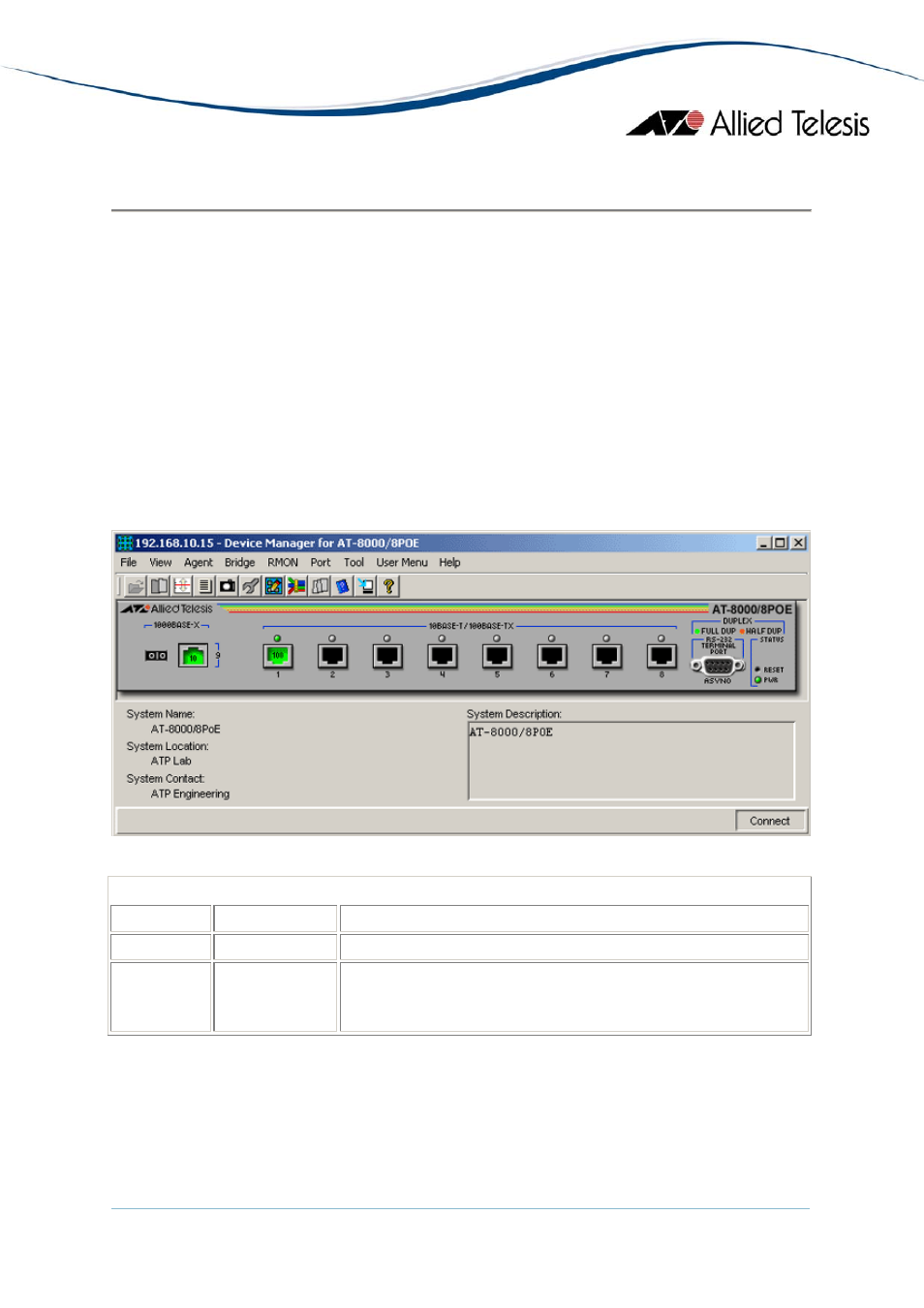Click the open book toolbar icon
Image resolution: width=924 pixels, height=1308 pixels.
tap(159, 586)
